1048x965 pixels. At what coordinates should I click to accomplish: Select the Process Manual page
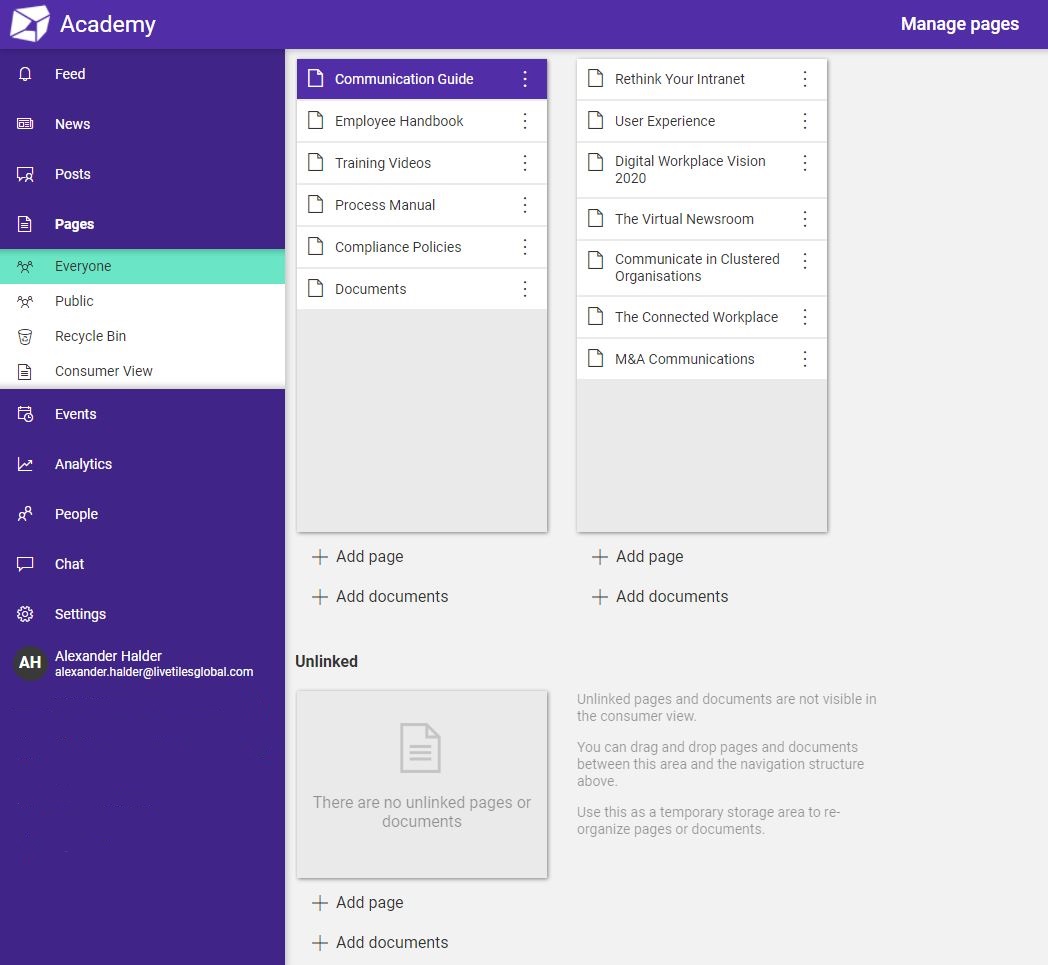[x=422, y=204]
